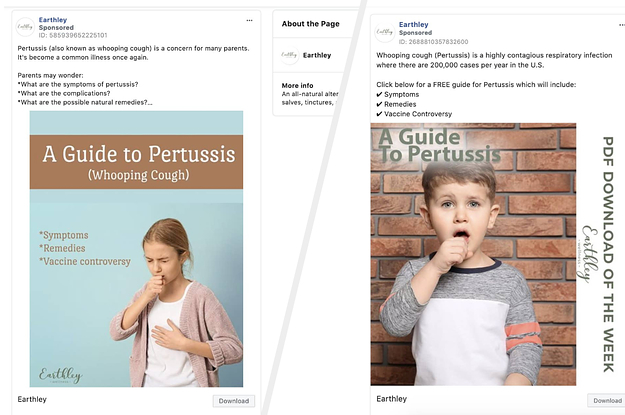The width and height of the screenshot is (625, 415).
Task: Open the three-dot menu on the right ad
Action: point(610,24)
